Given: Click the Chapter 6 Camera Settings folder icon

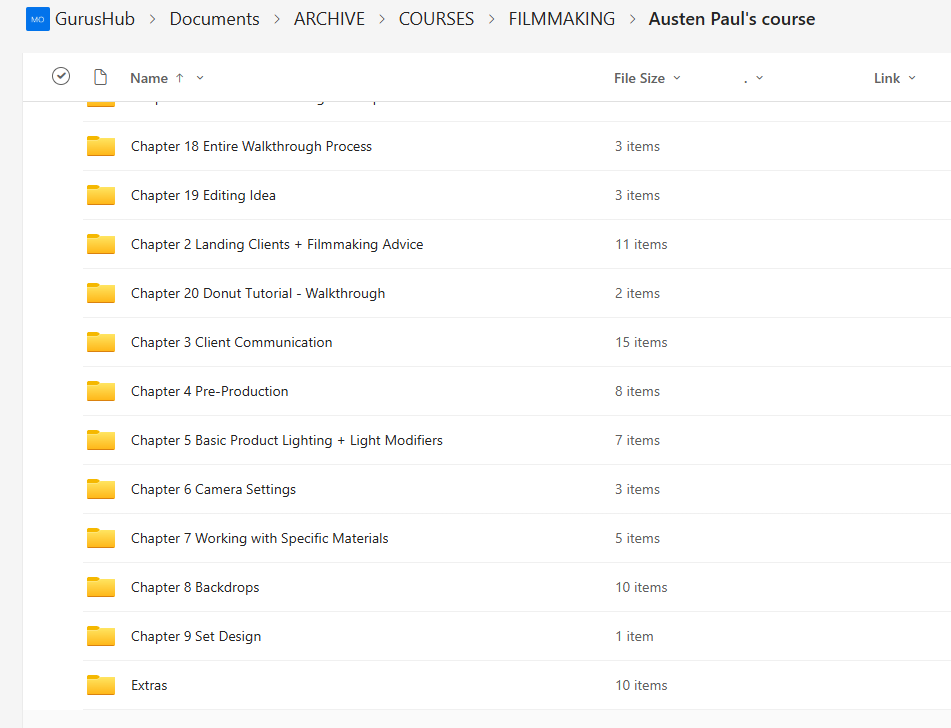Looking at the screenshot, I should (101, 489).
